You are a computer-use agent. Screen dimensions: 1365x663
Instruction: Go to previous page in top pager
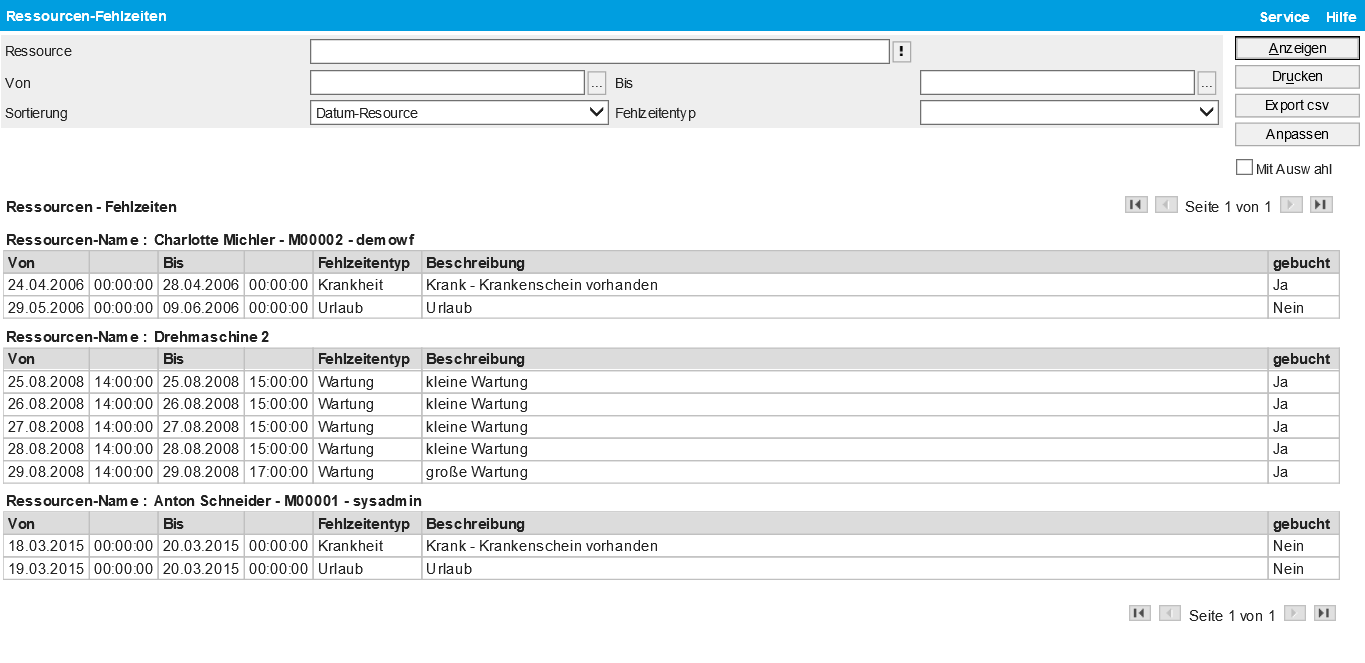[1166, 205]
